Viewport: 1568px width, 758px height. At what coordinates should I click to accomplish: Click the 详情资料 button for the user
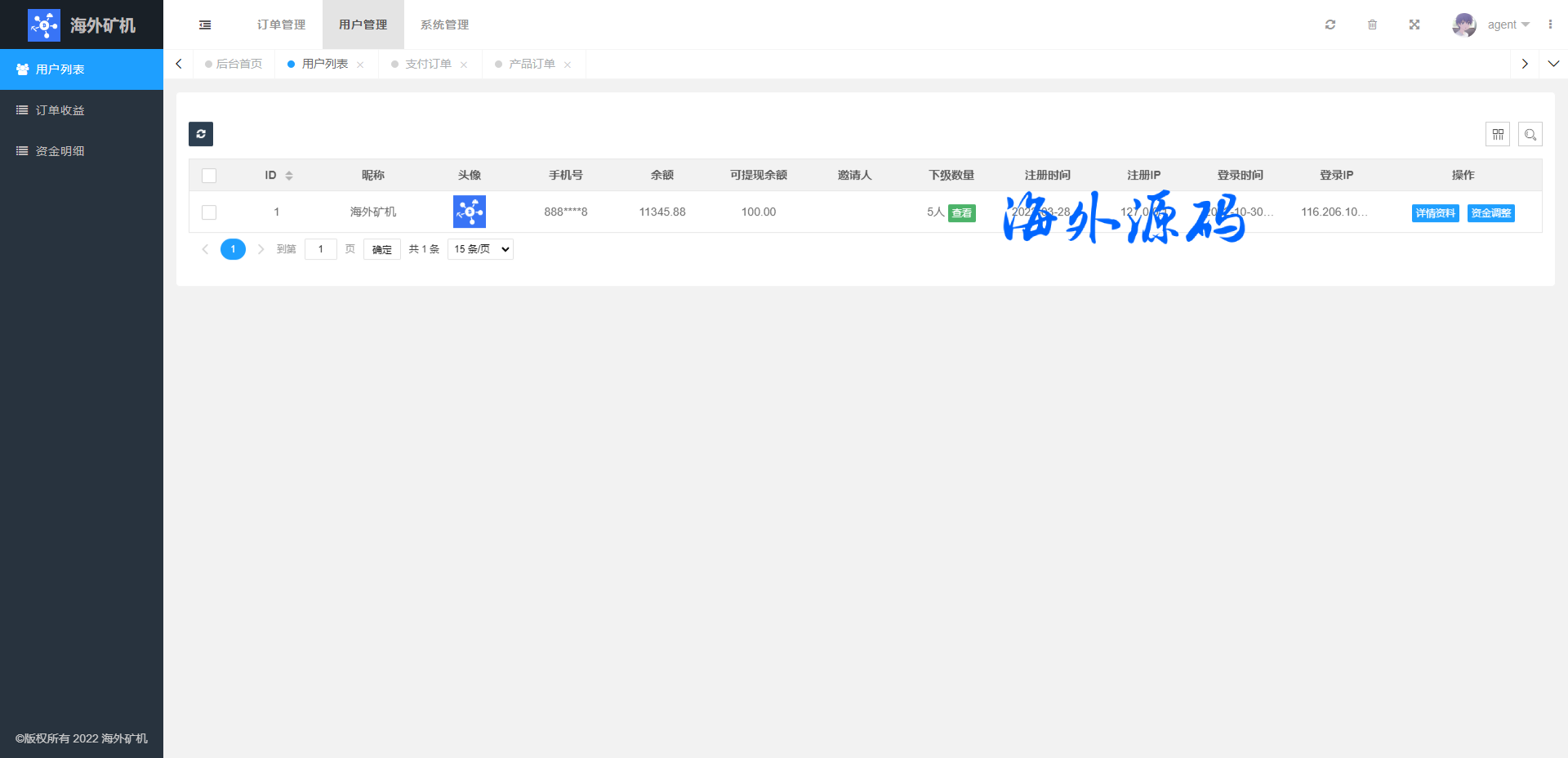[1435, 213]
